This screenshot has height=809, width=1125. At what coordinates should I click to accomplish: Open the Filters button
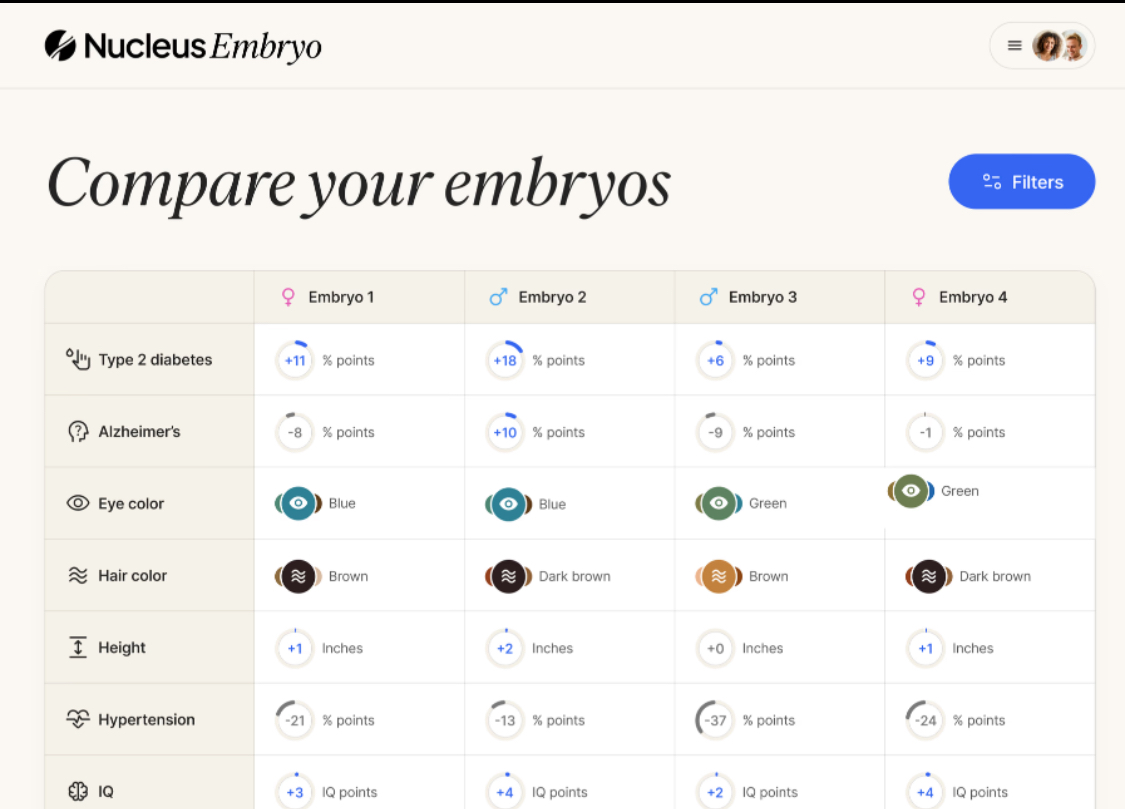tap(1021, 182)
